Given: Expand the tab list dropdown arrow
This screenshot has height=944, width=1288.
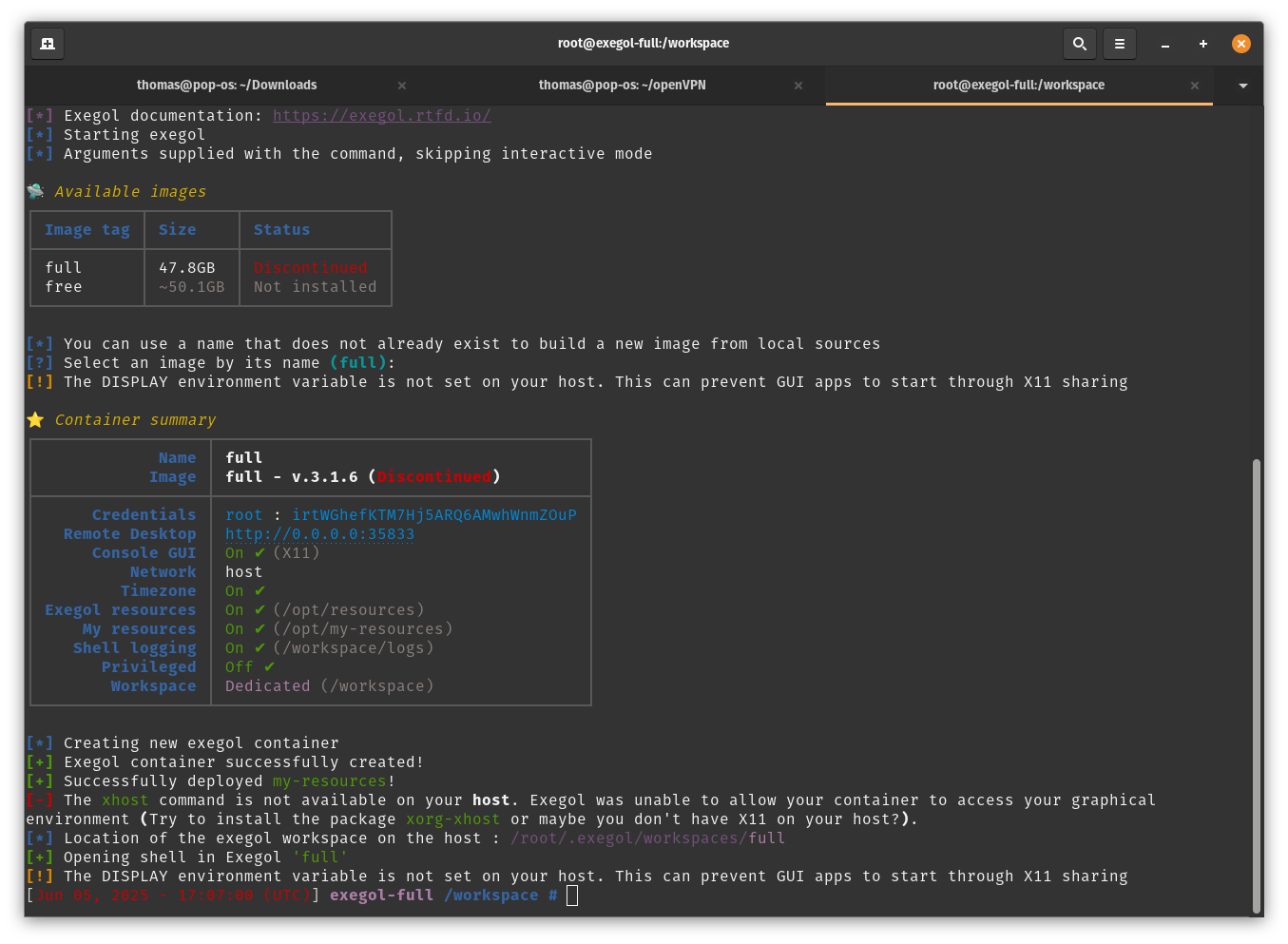Looking at the screenshot, I should tap(1242, 86).
